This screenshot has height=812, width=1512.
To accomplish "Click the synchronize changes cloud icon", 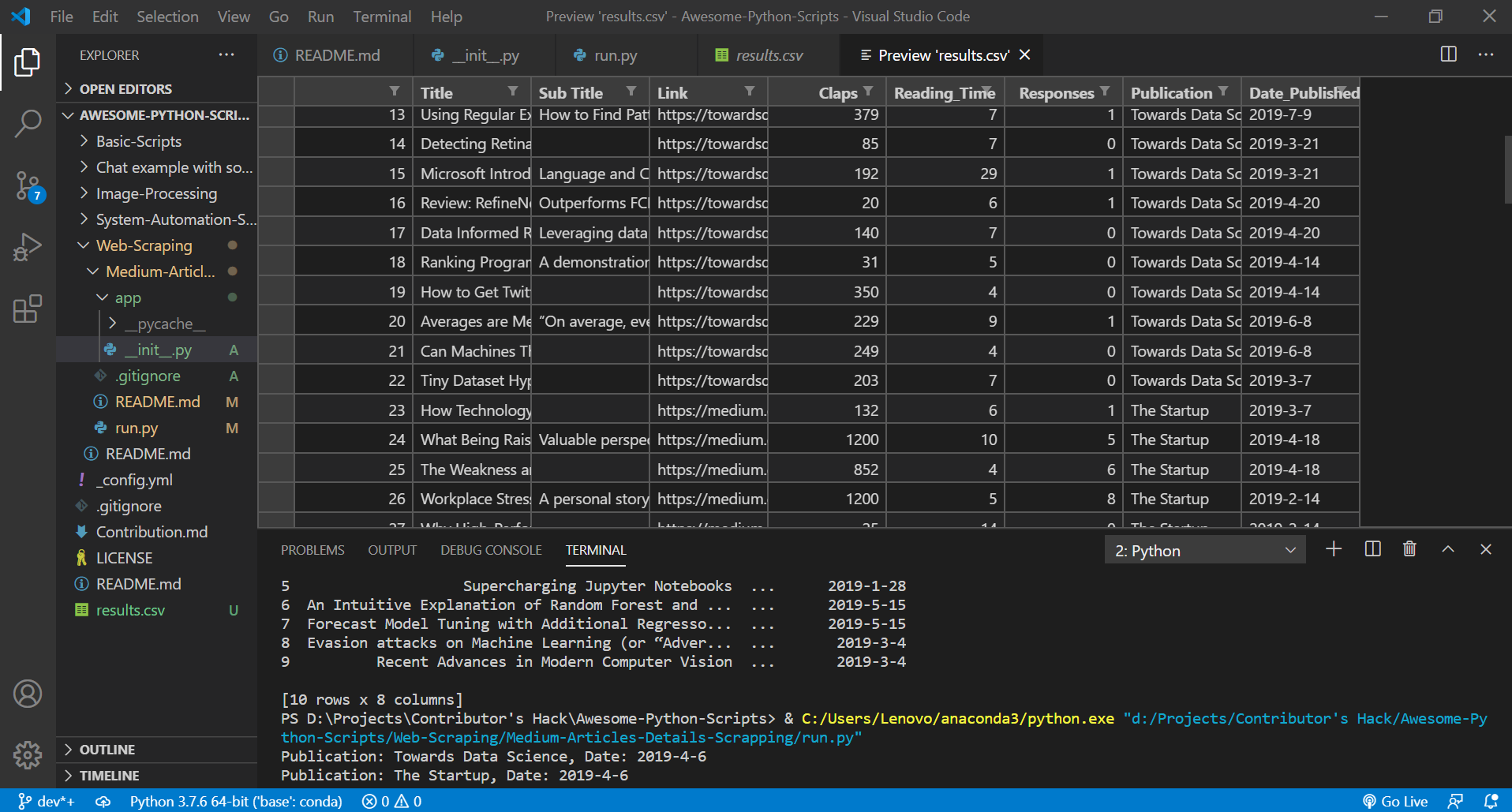I will pos(103,801).
